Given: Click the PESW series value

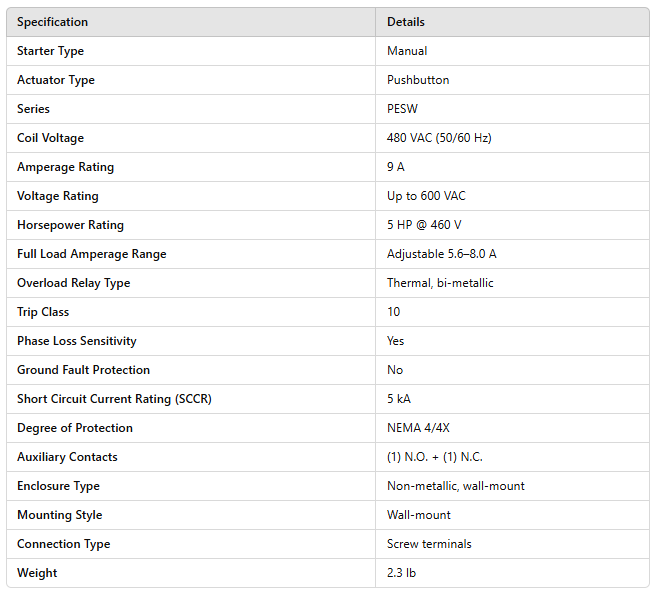Looking at the screenshot, I should [402, 109].
